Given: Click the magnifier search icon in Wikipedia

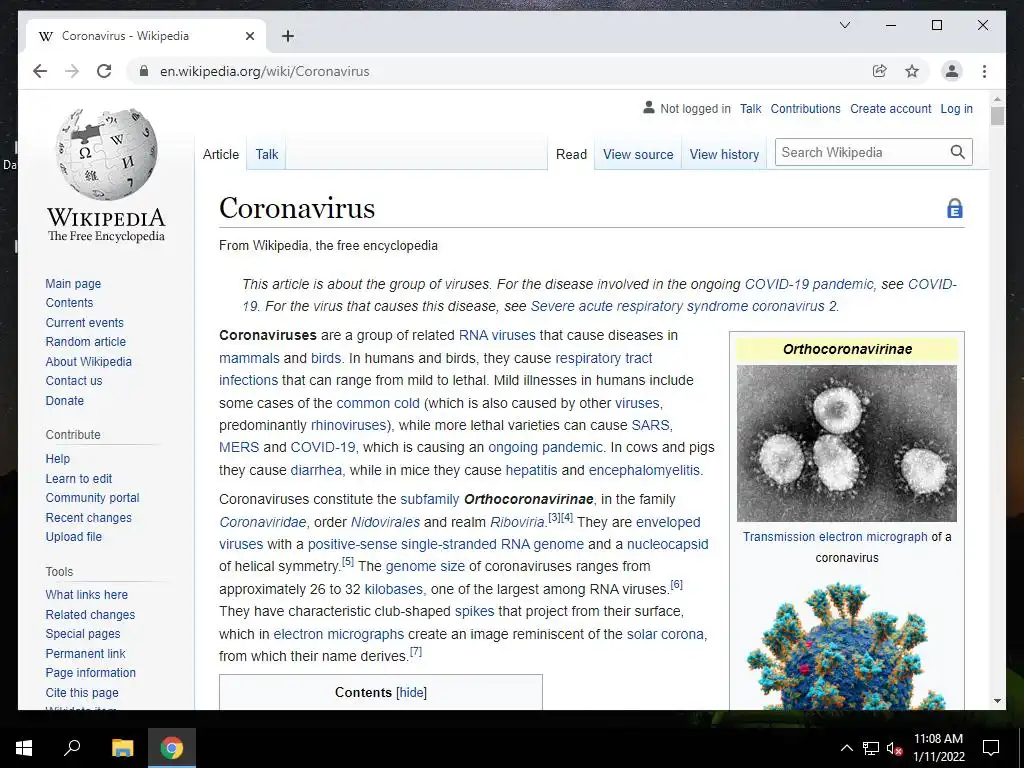Looking at the screenshot, I should click(957, 152).
